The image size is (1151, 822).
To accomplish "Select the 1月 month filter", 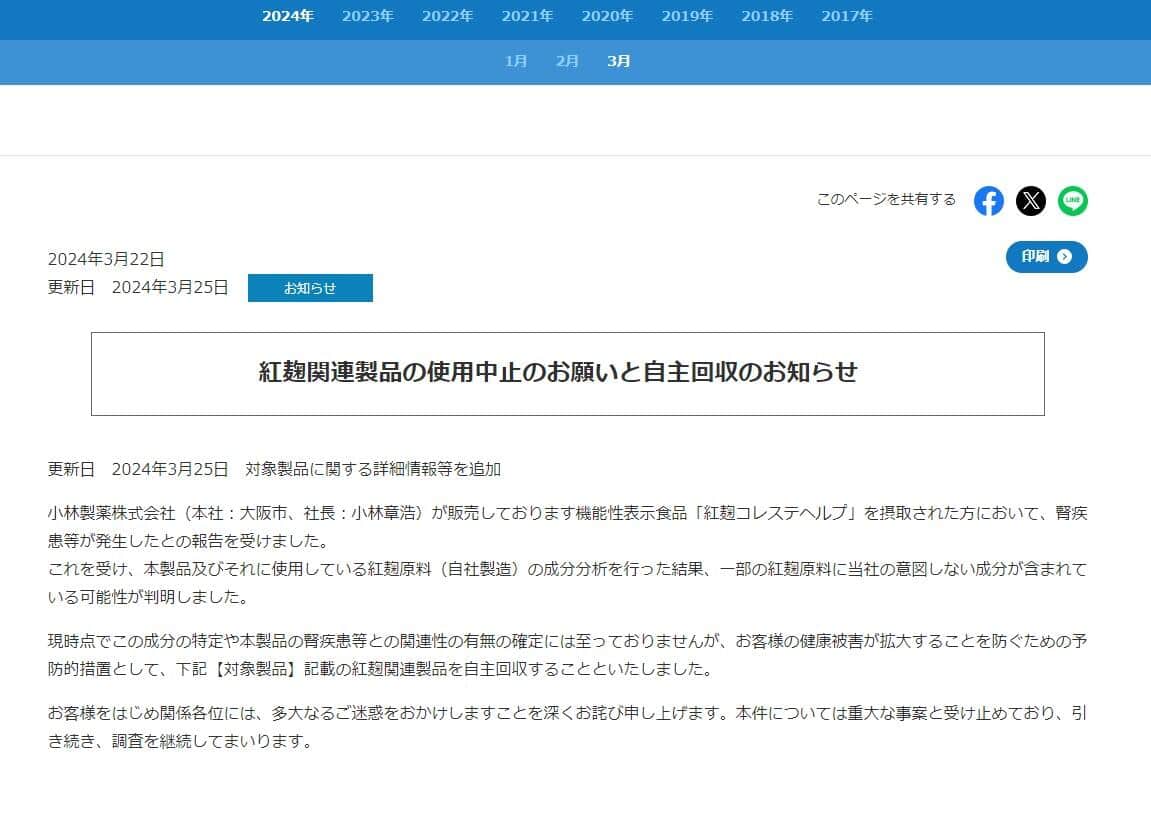I will (516, 61).
